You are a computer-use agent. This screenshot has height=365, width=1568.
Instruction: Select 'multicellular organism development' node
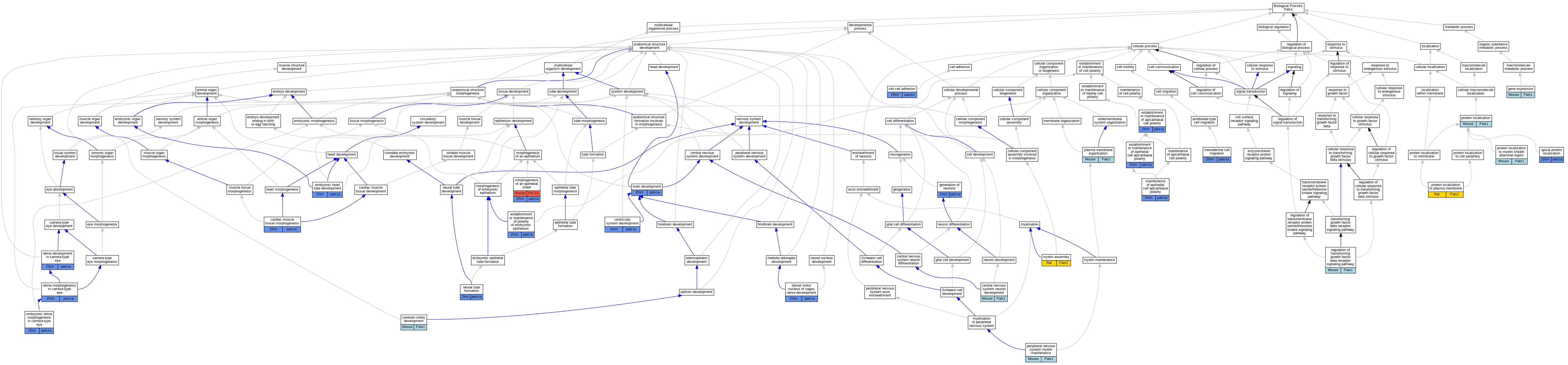[x=563, y=67]
